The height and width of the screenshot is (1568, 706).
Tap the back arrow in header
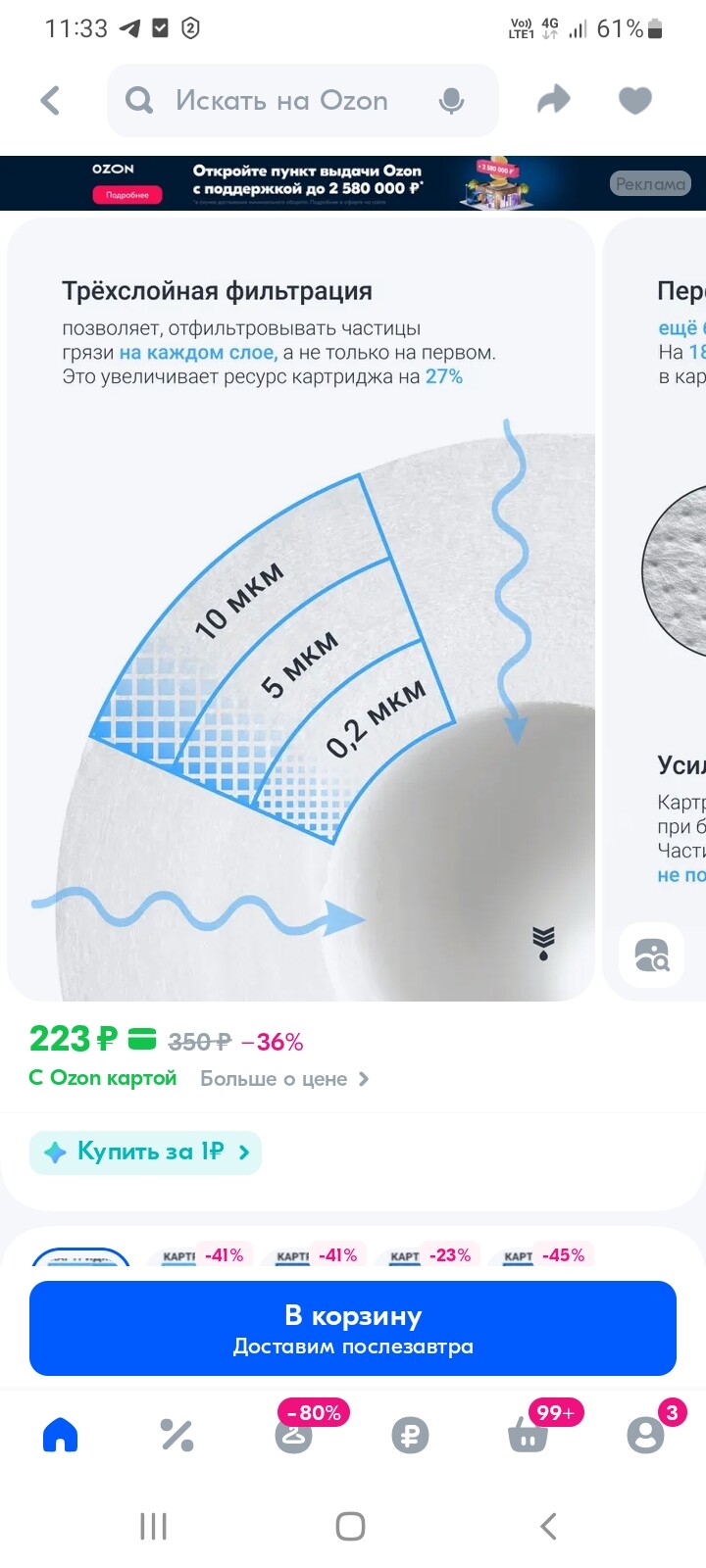coord(51,100)
